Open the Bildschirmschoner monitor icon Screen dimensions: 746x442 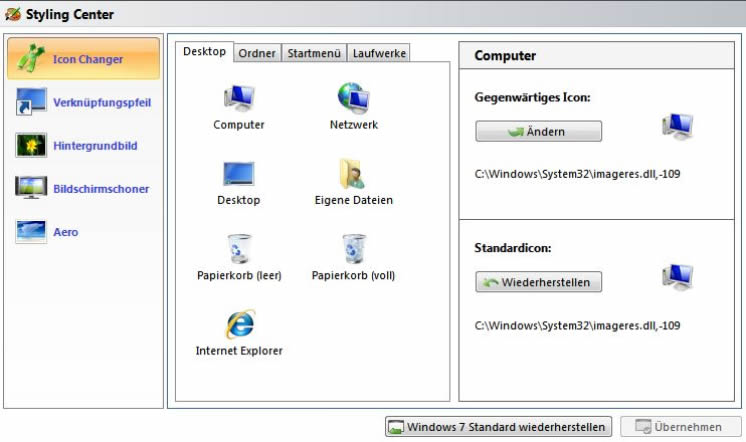coord(31,187)
